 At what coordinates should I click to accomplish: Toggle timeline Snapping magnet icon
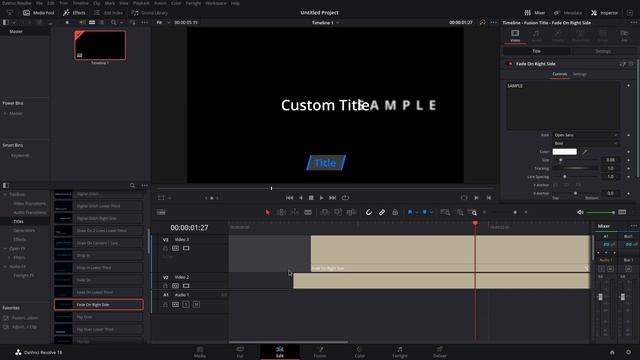[369, 212]
